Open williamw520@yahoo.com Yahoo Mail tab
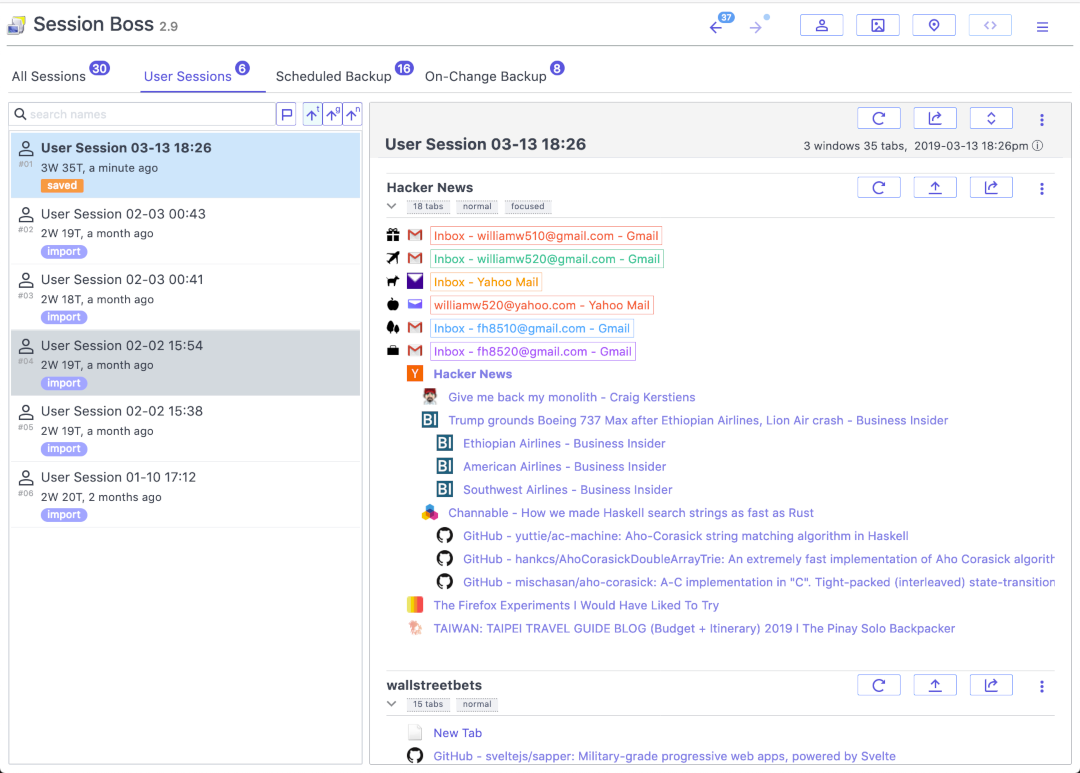Image resolution: width=1080 pixels, height=773 pixels. pos(542,305)
